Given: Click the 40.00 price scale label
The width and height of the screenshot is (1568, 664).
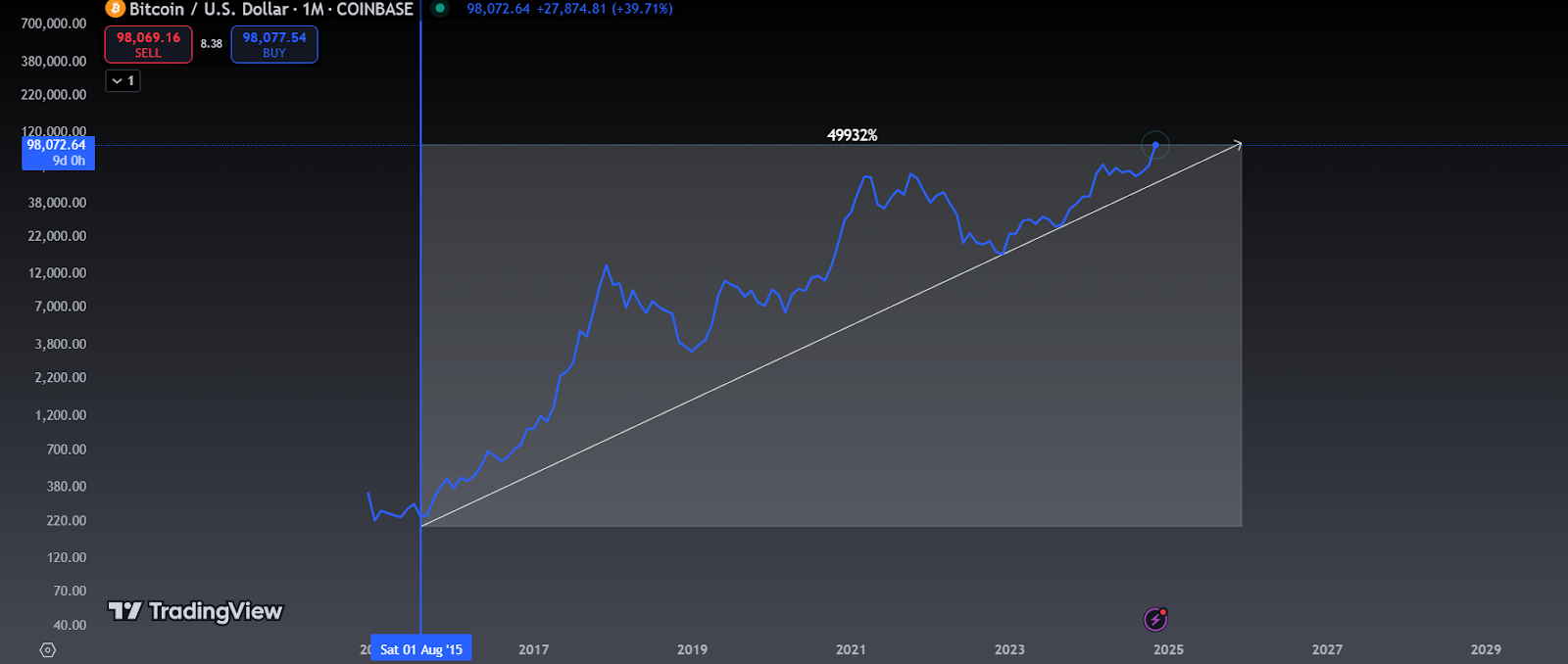Looking at the screenshot, I should tap(69, 625).
